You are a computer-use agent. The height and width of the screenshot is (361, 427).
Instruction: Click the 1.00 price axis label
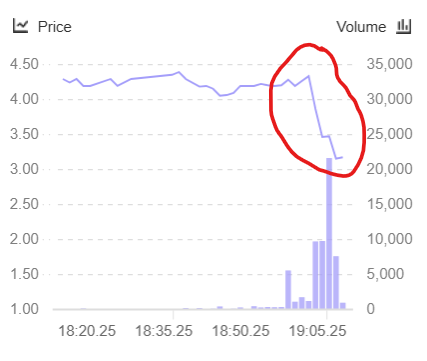[24, 309]
